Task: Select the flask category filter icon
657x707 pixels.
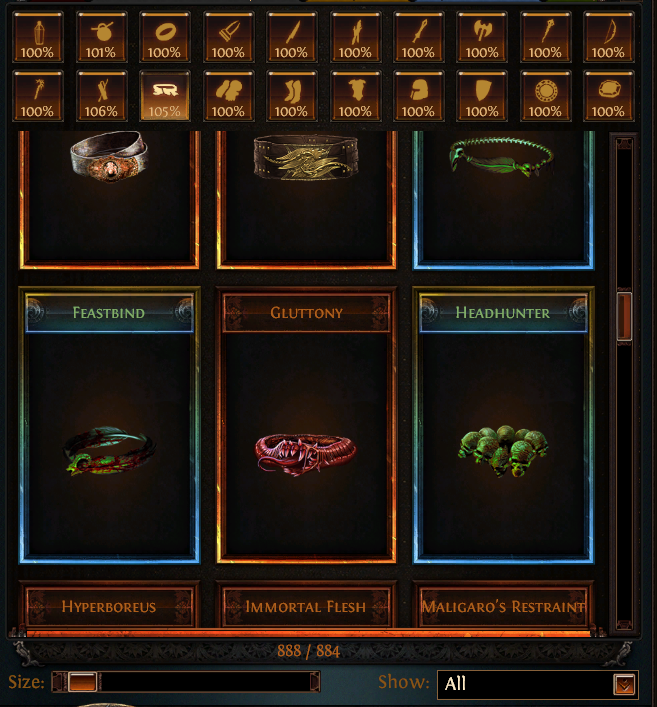Action: coord(37,37)
